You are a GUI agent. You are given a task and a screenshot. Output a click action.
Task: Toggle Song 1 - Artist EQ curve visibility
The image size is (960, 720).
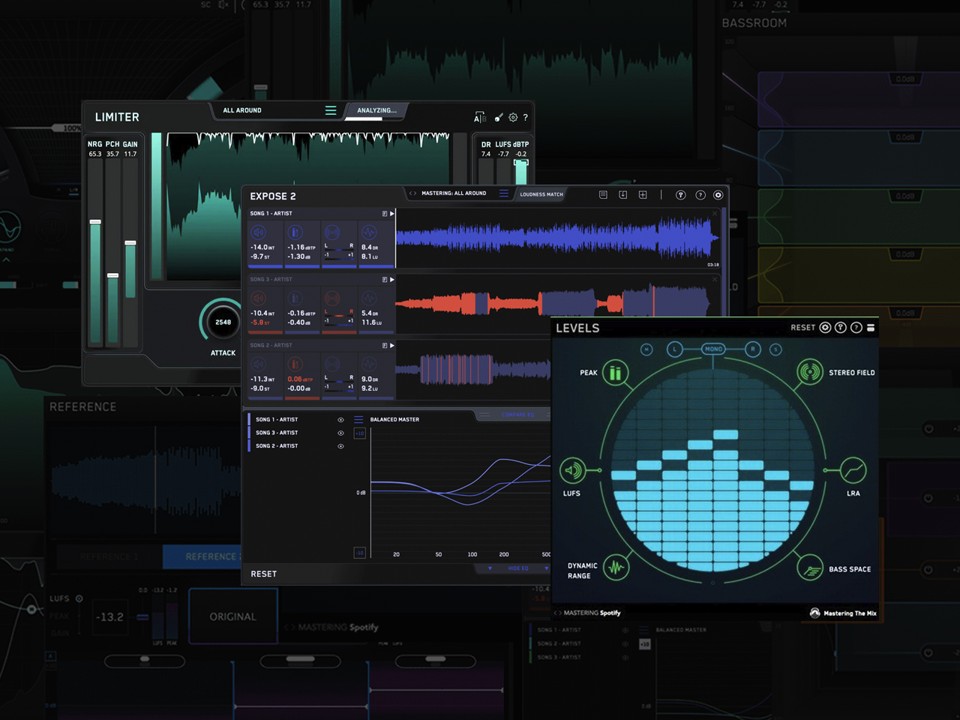point(340,420)
